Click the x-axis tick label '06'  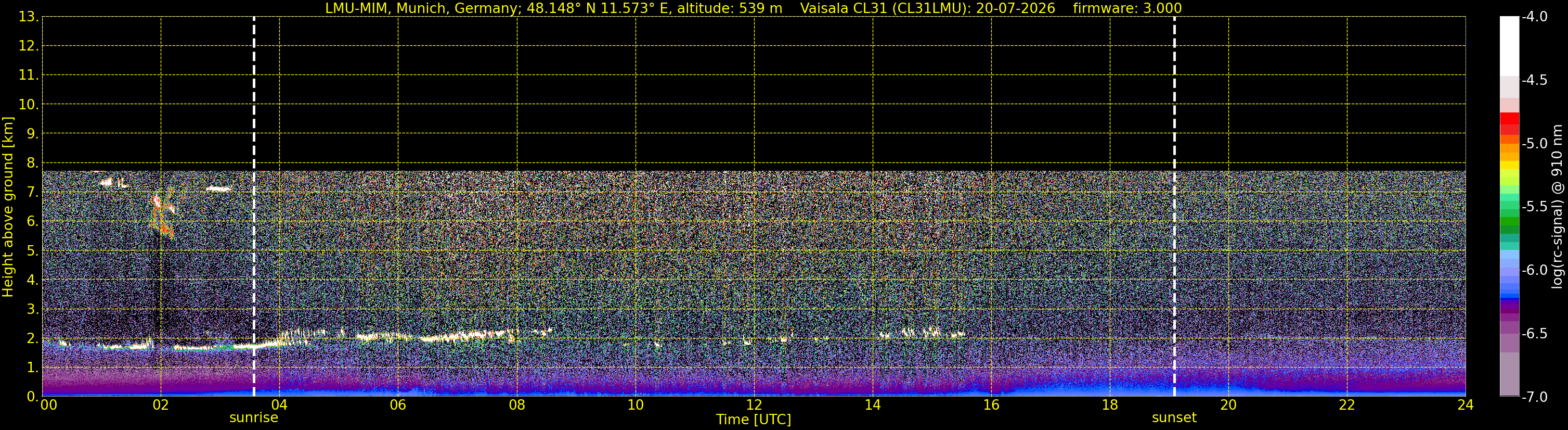pos(398,406)
